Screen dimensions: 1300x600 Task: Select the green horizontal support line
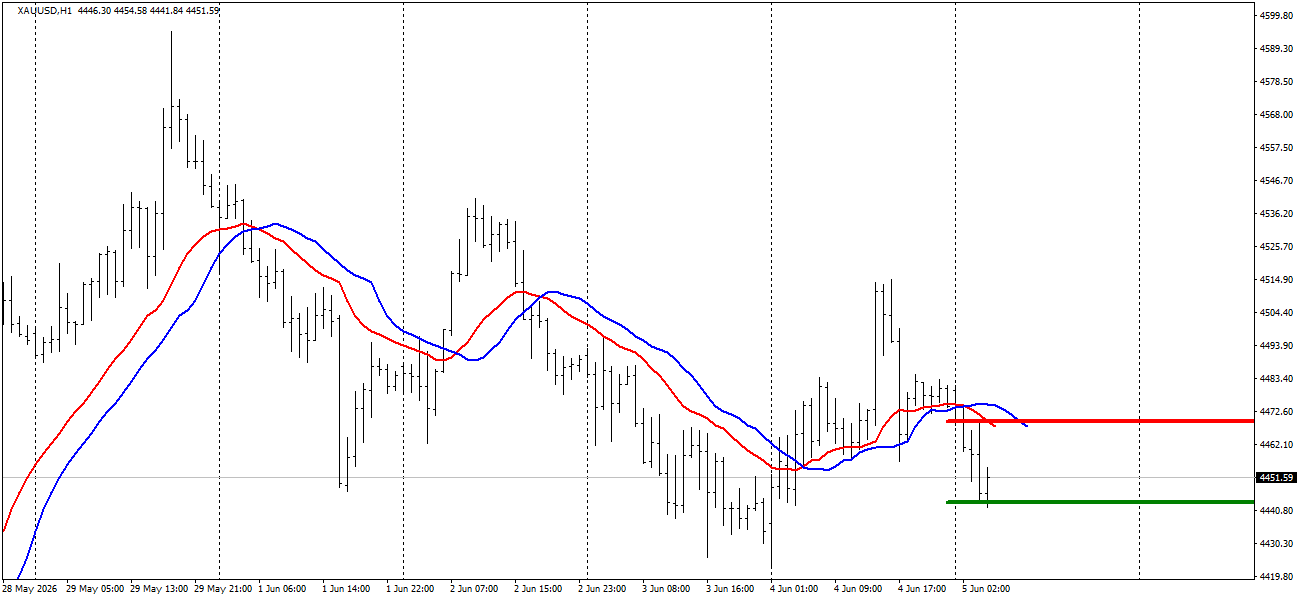[x=1100, y=502]
